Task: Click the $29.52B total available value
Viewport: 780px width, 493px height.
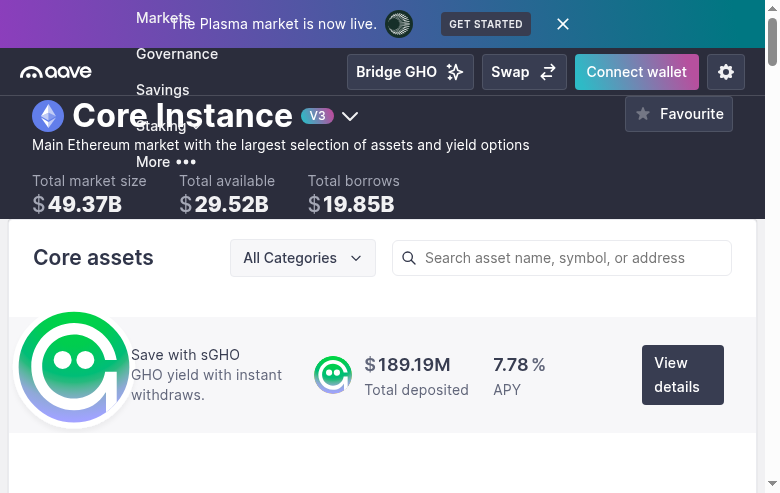Action: [224, 204]
